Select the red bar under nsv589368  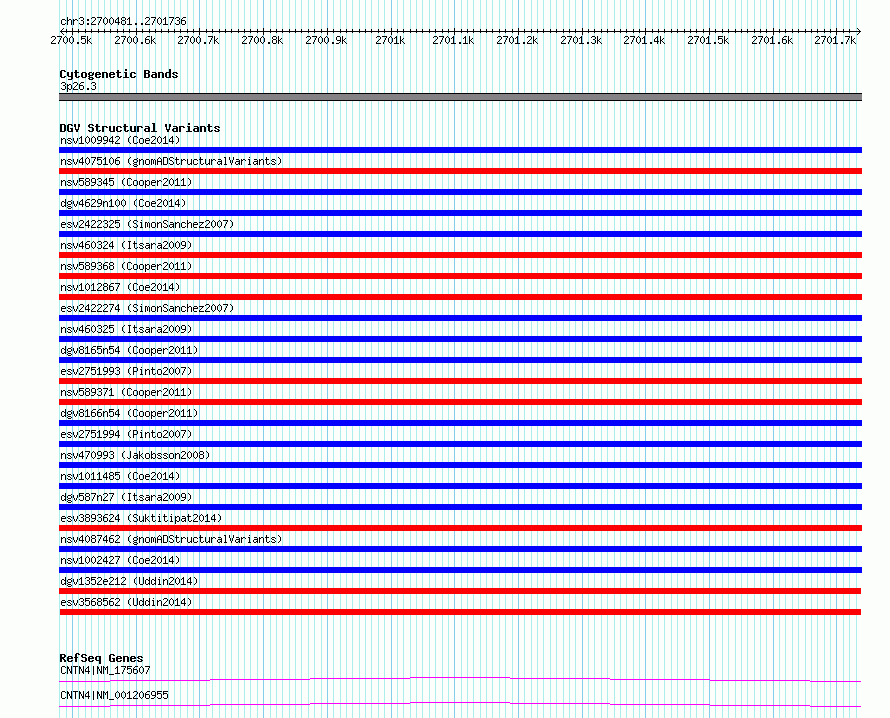tap(460, 276)
